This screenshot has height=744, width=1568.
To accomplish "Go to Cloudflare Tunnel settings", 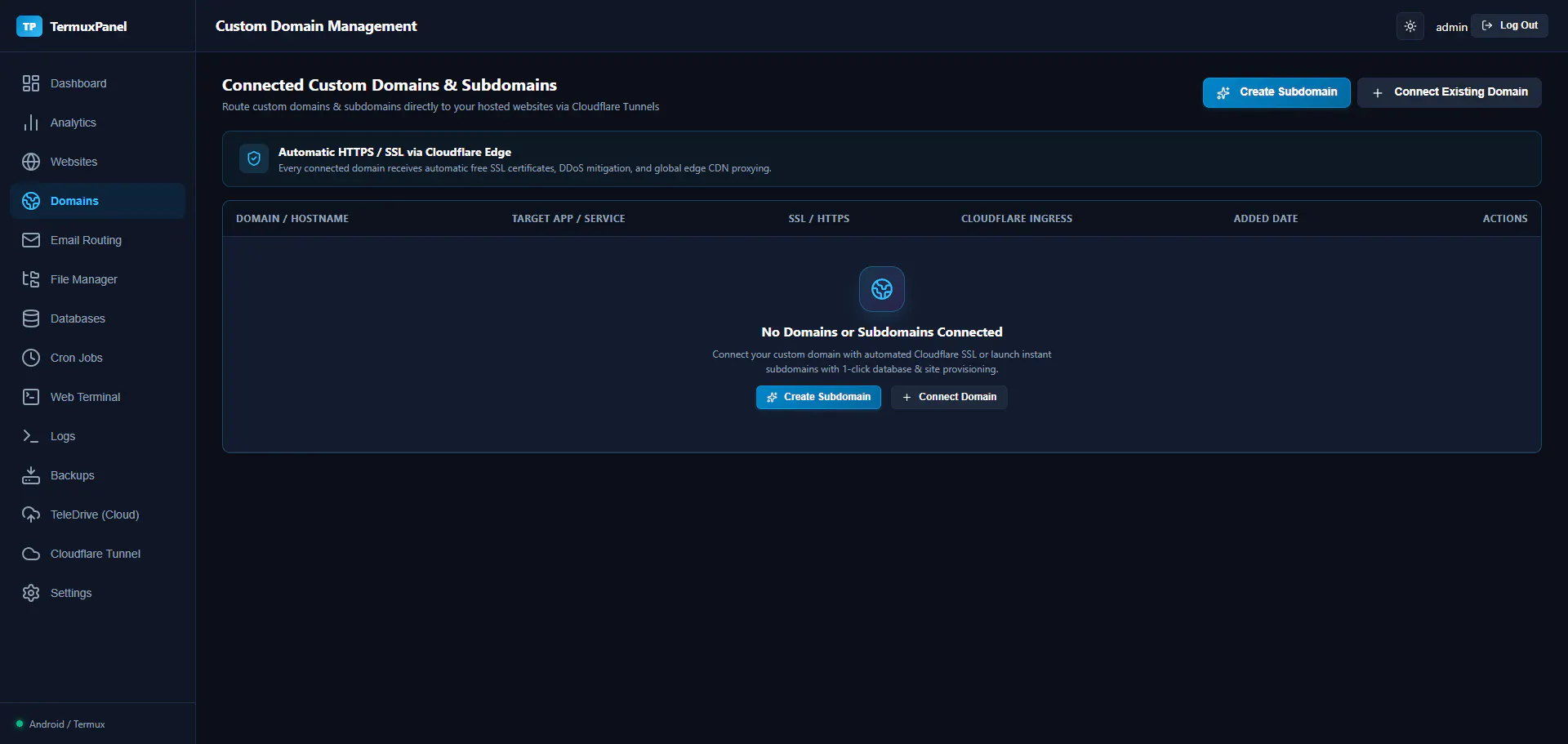I will [x=98, y=554].
